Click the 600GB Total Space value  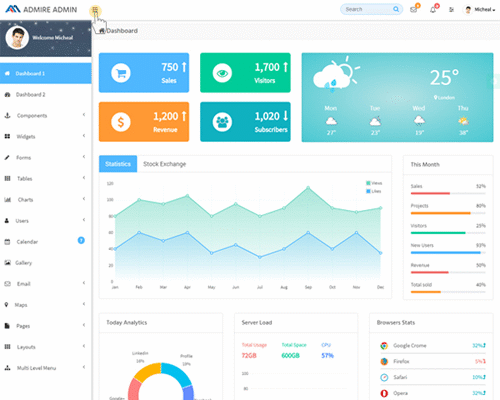[290, 356]
